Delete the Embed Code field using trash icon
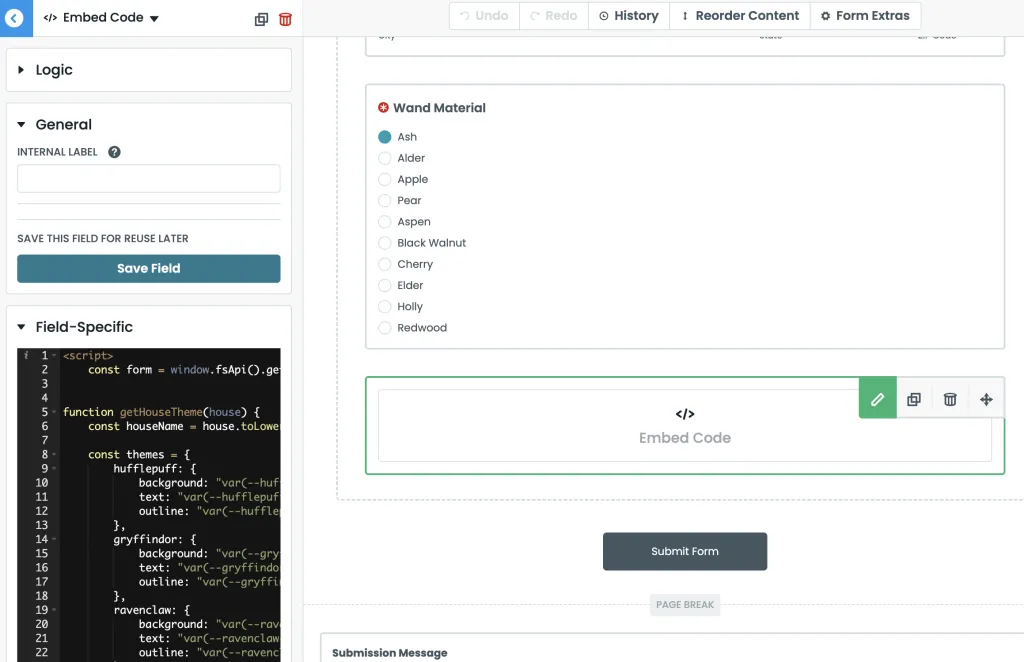Image resolution: width=1024 pixels, height=662 pixels. tap(949, 398)
